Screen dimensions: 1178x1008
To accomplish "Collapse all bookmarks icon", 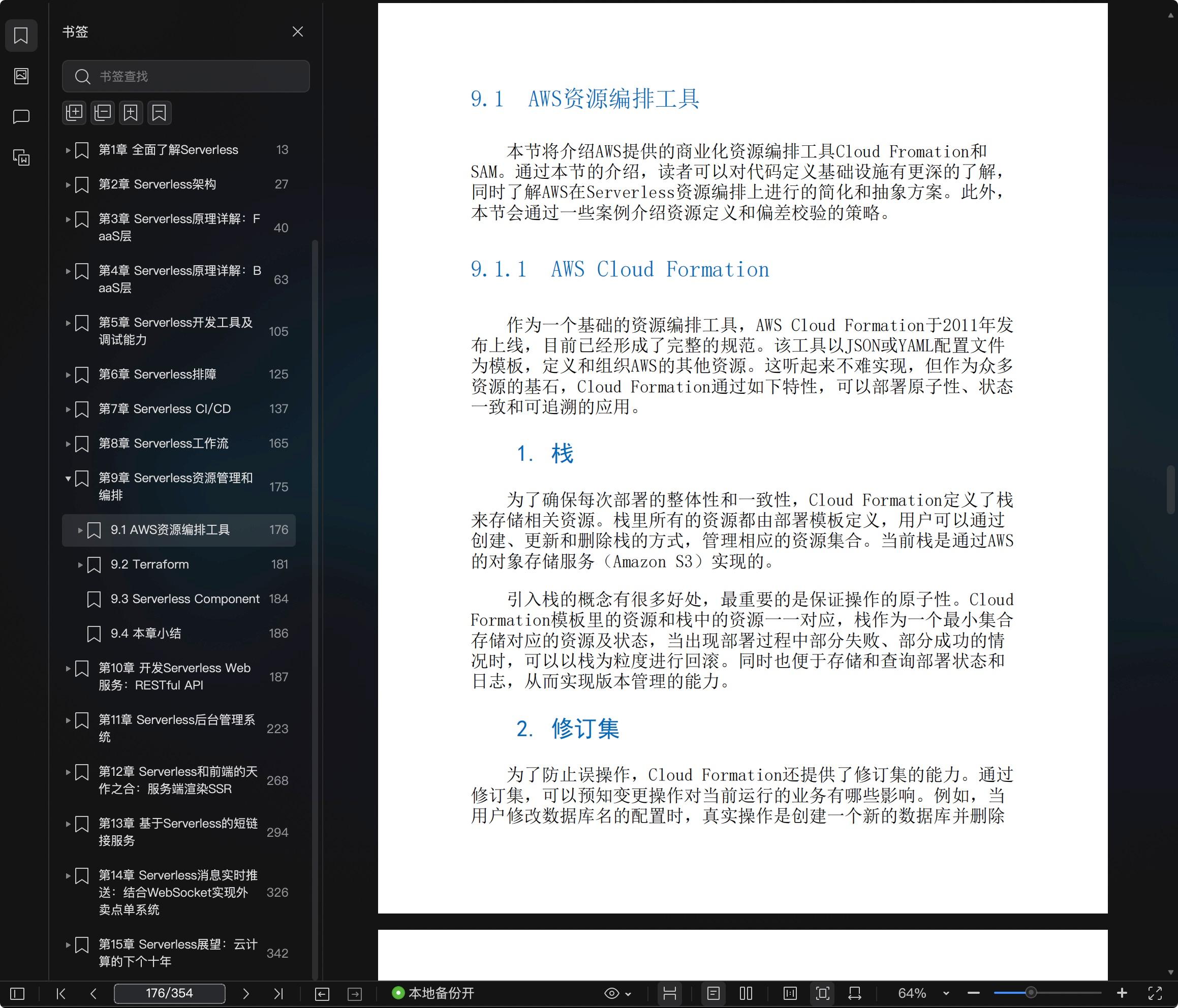I will (102, 113).
